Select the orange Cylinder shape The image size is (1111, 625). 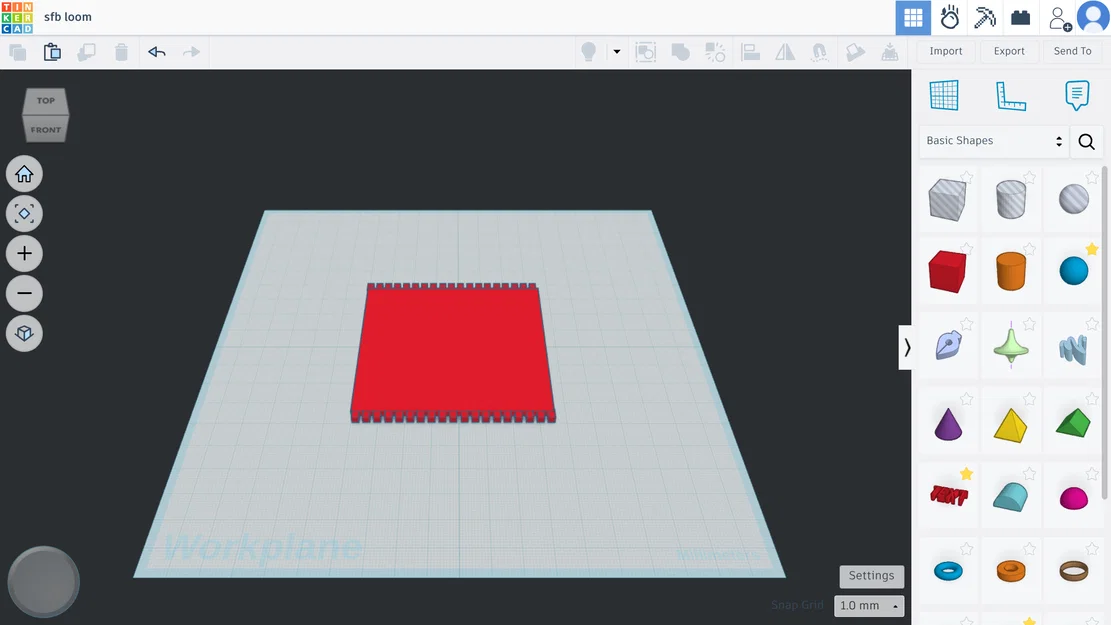1010,271
